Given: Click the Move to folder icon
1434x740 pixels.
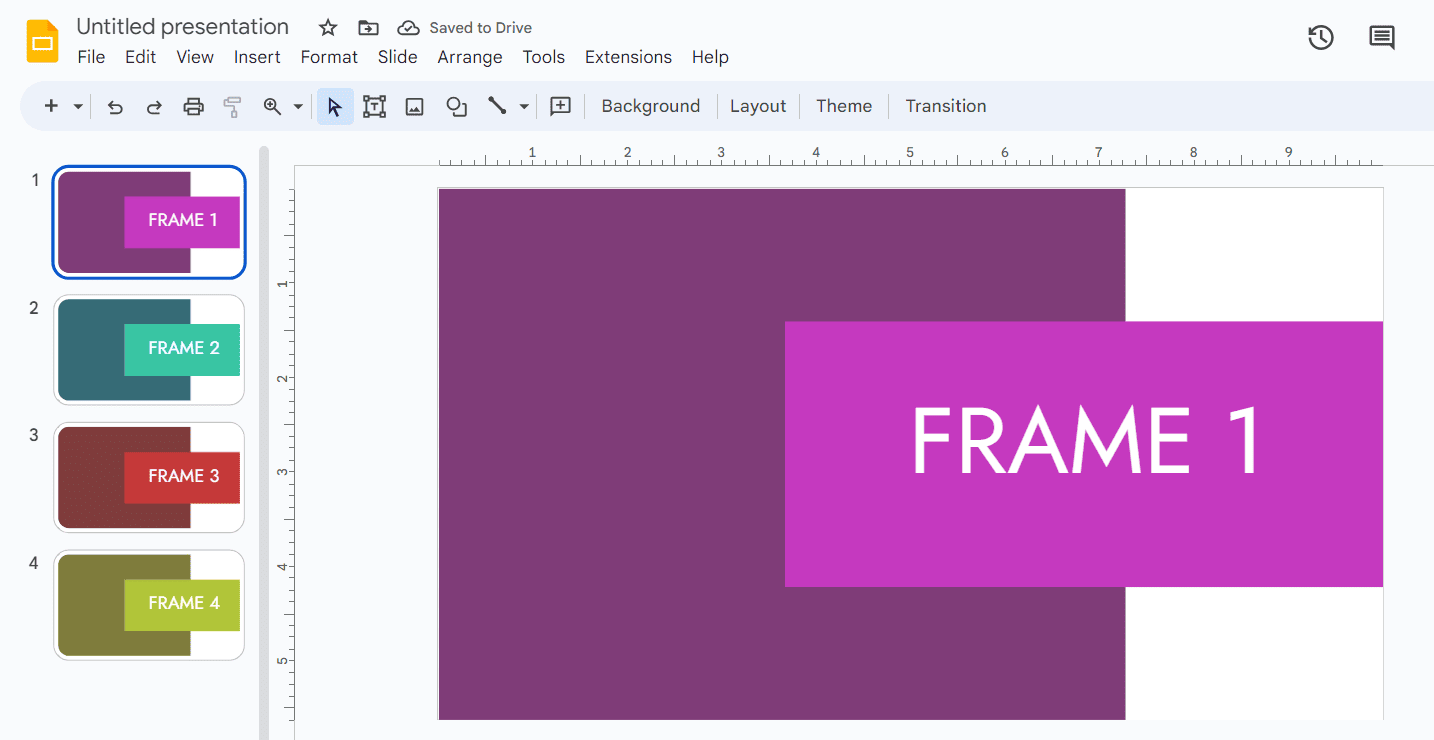Looking at the screenshot, I should (x=368, y=28).
